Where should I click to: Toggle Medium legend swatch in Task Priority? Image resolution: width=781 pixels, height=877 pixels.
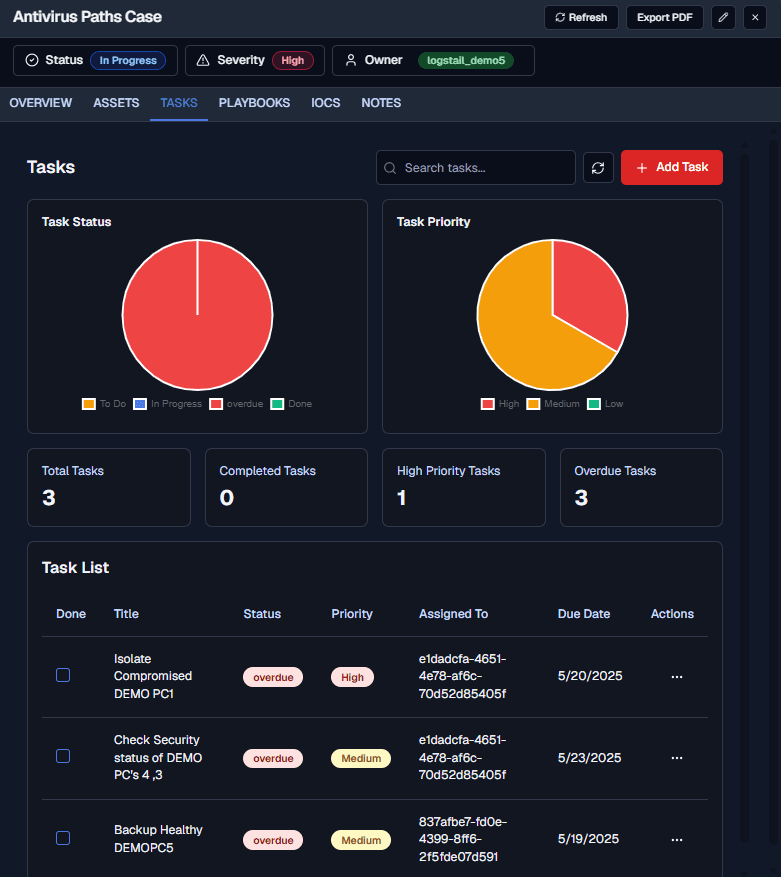pos(533,404)
